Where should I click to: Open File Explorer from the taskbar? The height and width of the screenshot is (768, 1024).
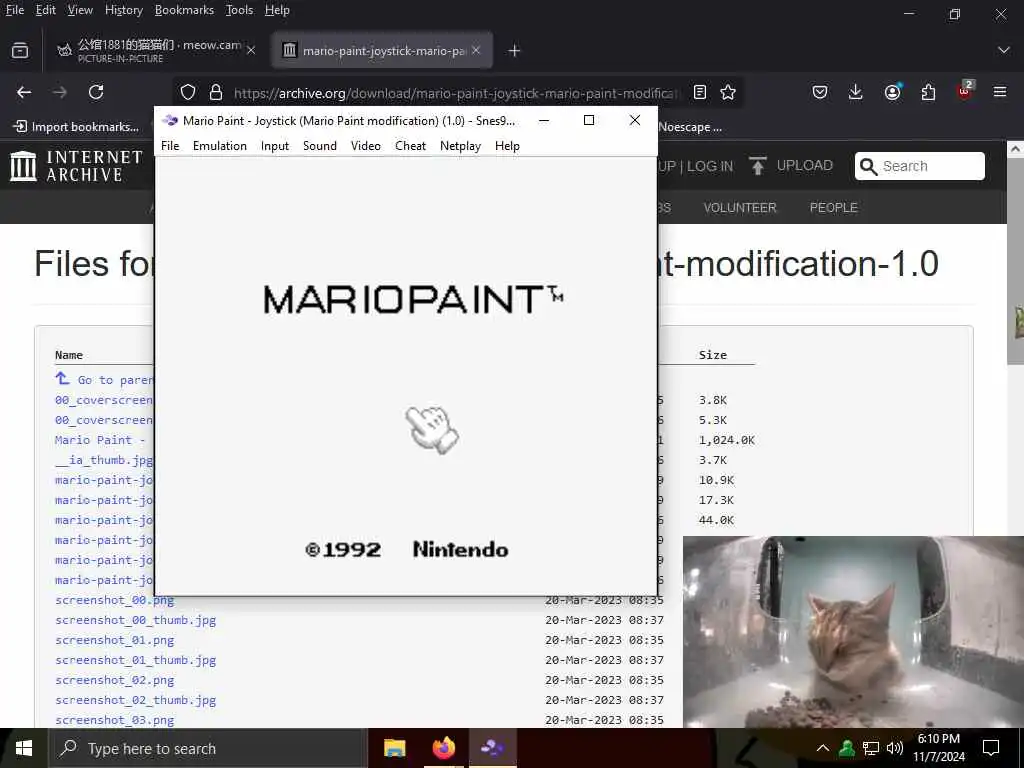(394, 748)
